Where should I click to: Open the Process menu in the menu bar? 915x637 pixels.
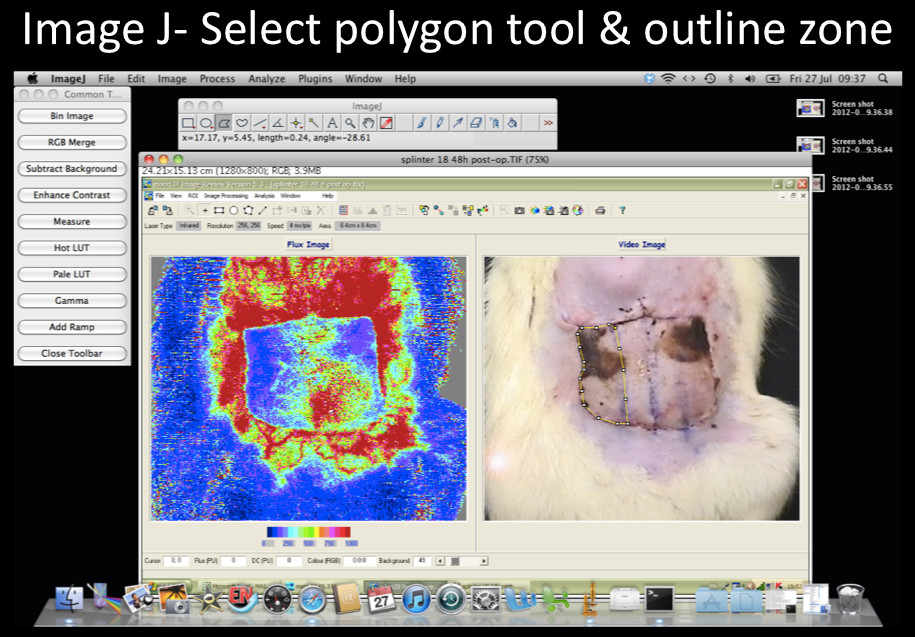point(217,79)
